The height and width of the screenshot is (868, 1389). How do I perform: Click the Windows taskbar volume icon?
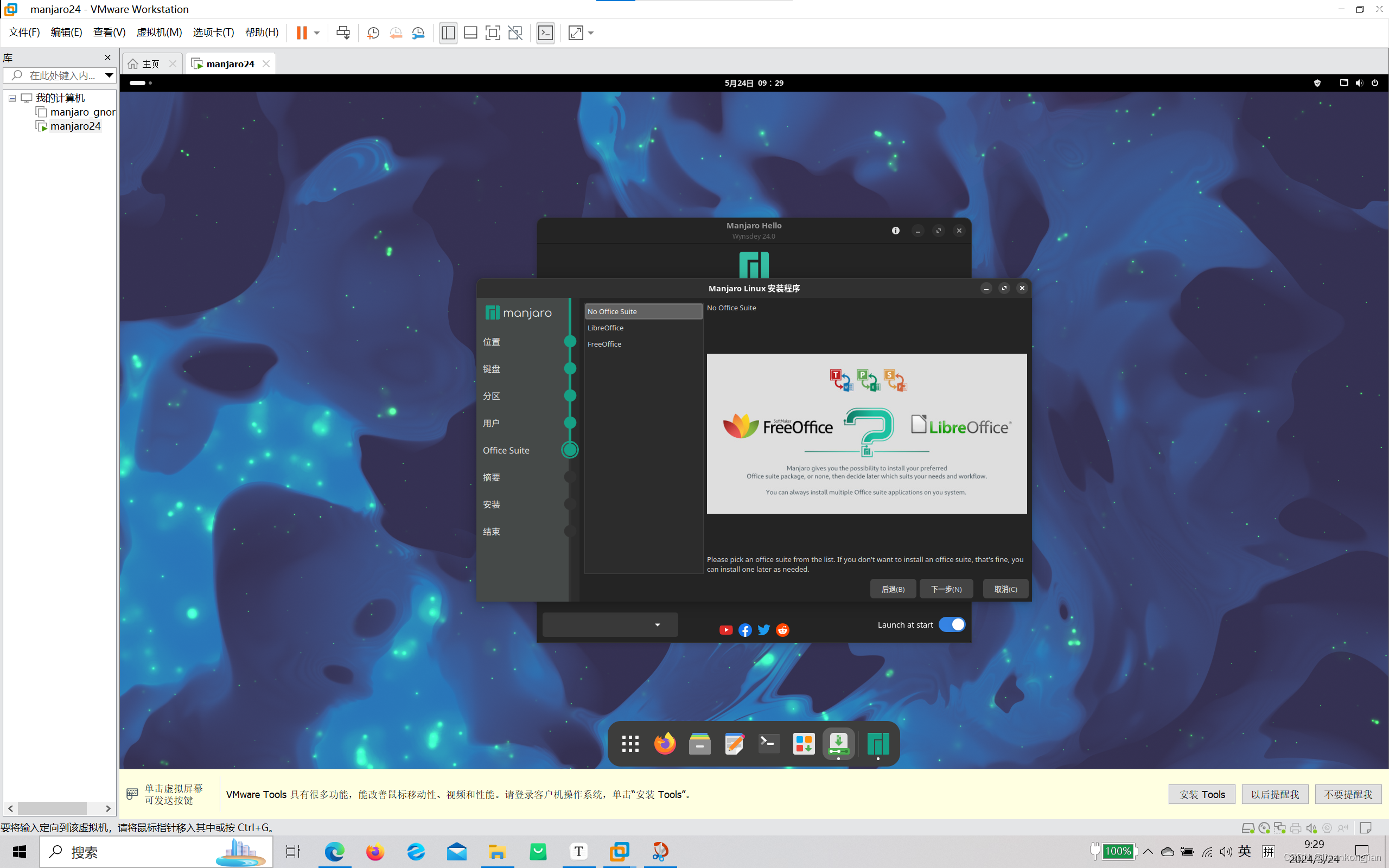tap(1226, 851)
